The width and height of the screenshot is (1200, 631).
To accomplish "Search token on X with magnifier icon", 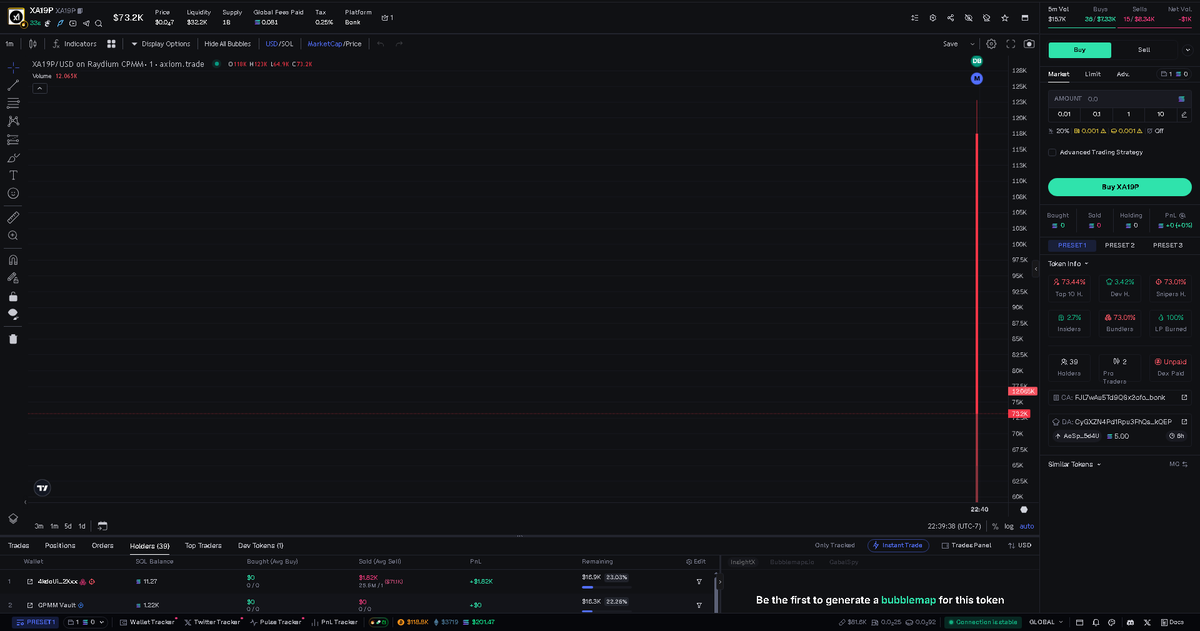I will (98, 23).
